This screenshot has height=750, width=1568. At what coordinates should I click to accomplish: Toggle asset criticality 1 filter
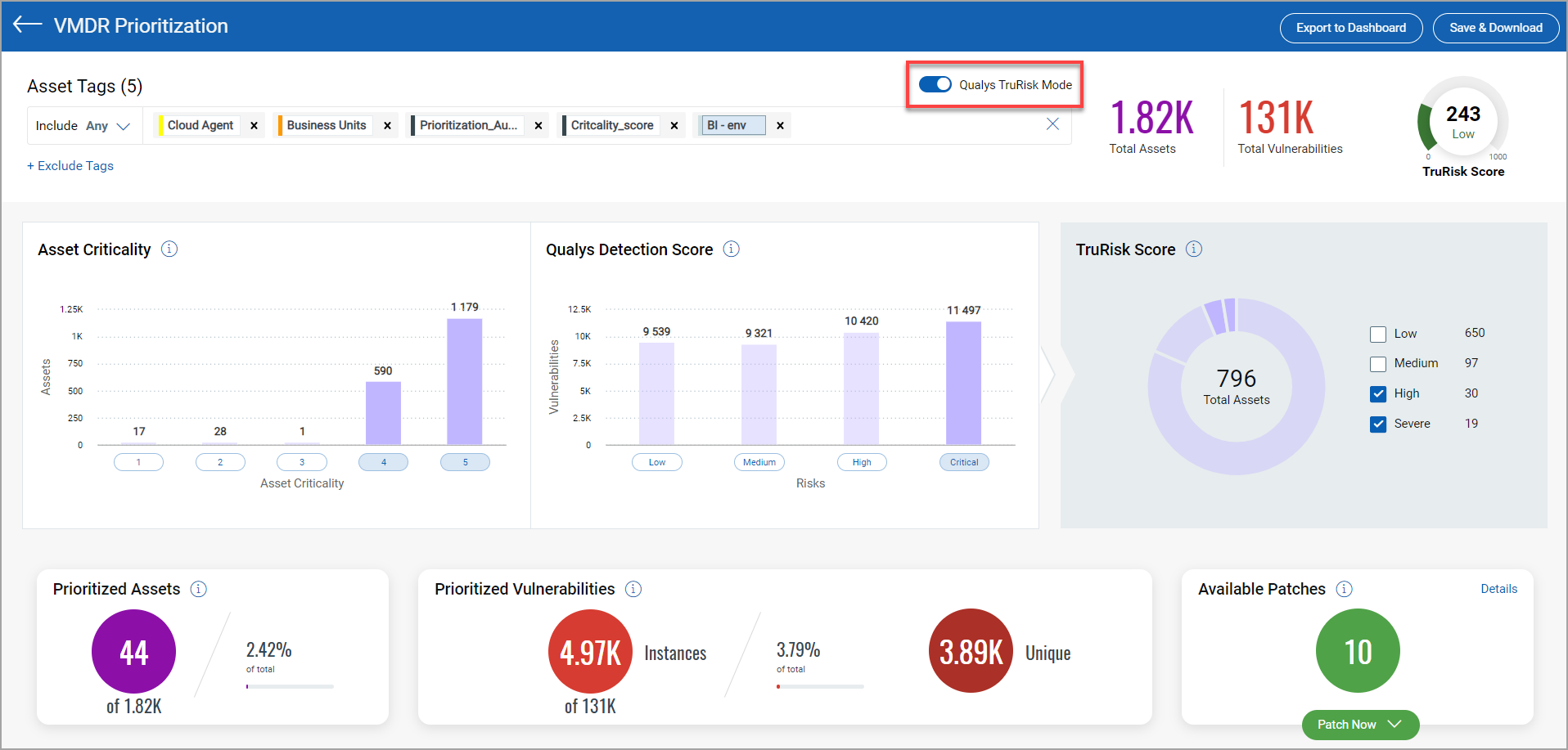click(138, 462)
